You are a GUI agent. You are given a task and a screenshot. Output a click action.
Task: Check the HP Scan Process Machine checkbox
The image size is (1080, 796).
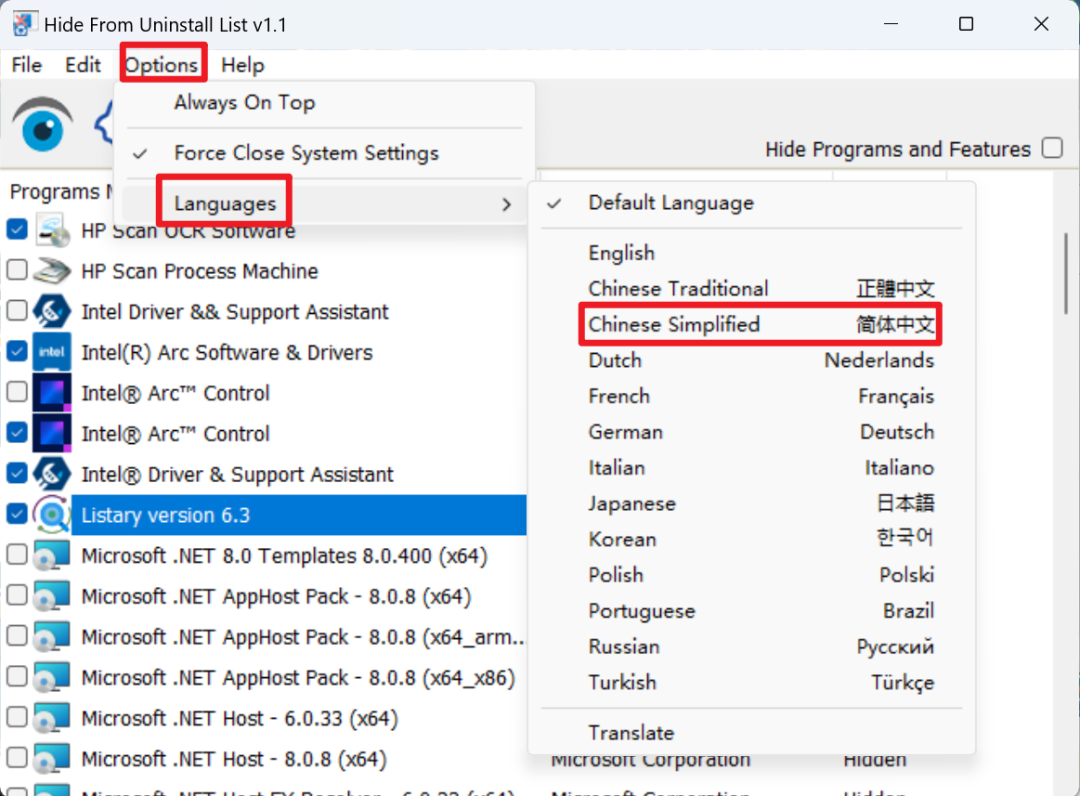click(17, 270)
